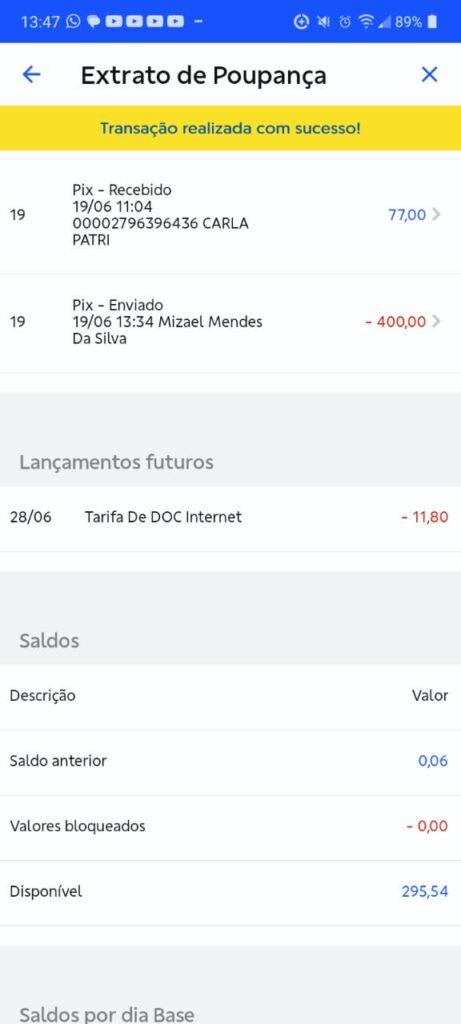Select the Tarifa De DOC Internet entry

[x=230, y=517]
